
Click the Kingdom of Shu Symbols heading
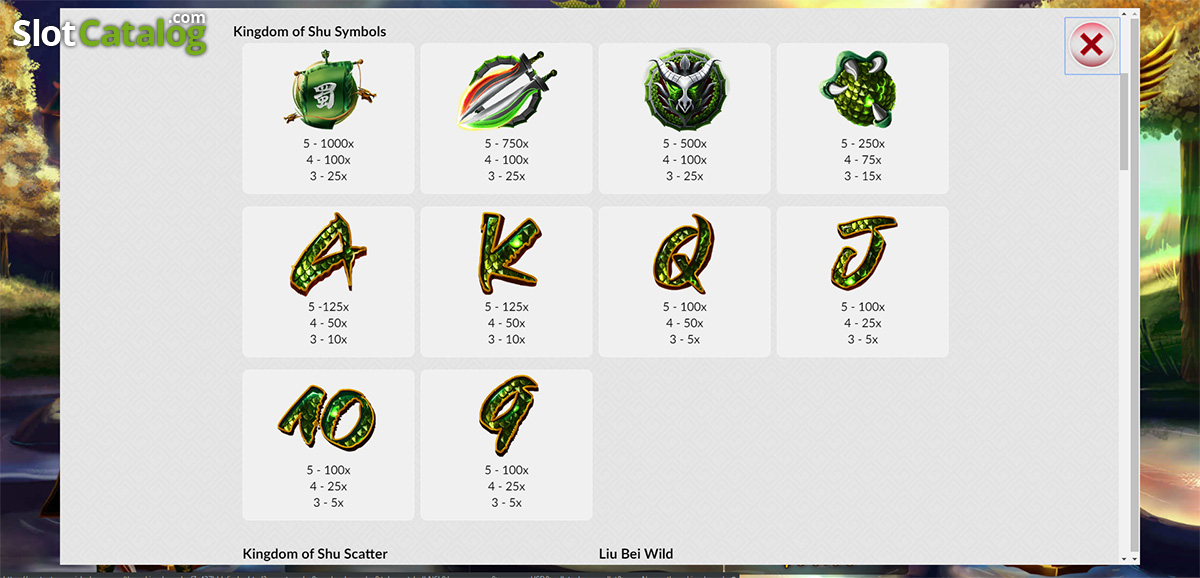click(x=310, y=31)
